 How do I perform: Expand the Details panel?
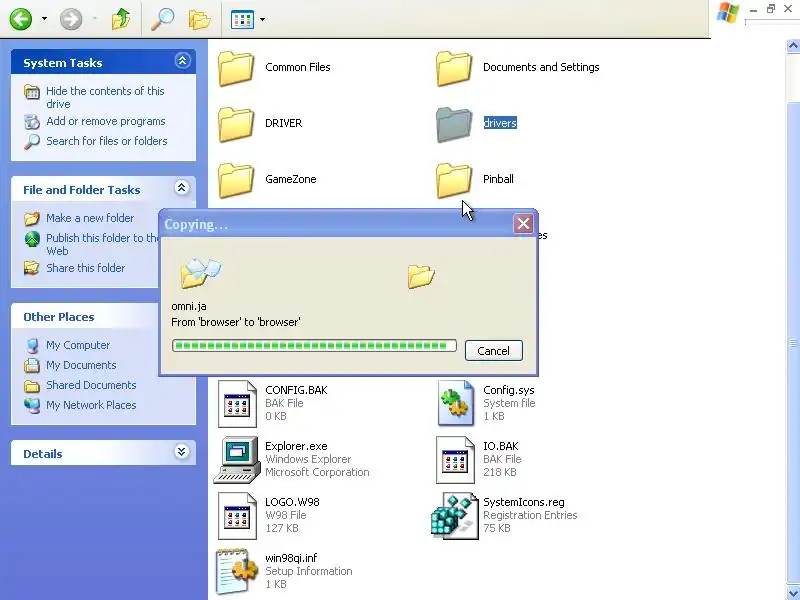182,452
